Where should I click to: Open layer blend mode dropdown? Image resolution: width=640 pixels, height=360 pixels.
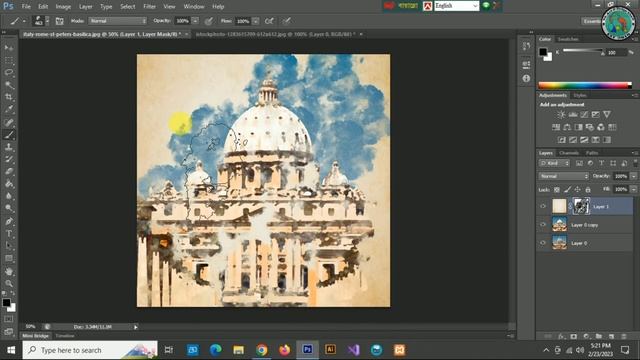click(x=564, y=176)
